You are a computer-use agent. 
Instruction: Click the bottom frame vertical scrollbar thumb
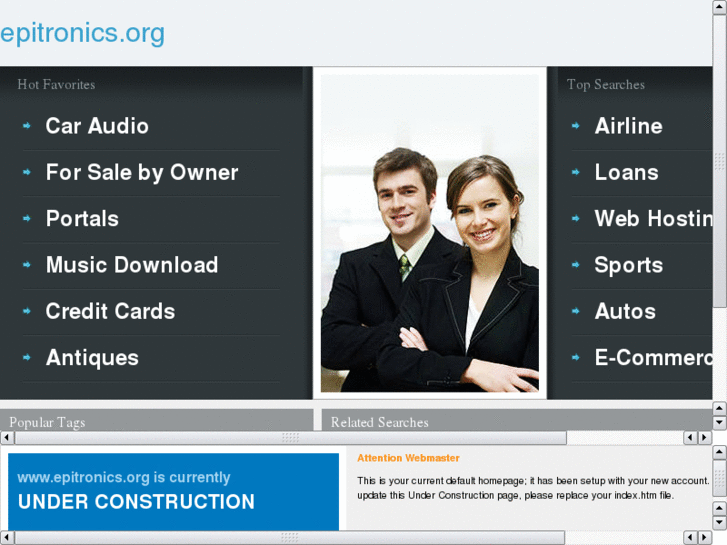(719, 478)
